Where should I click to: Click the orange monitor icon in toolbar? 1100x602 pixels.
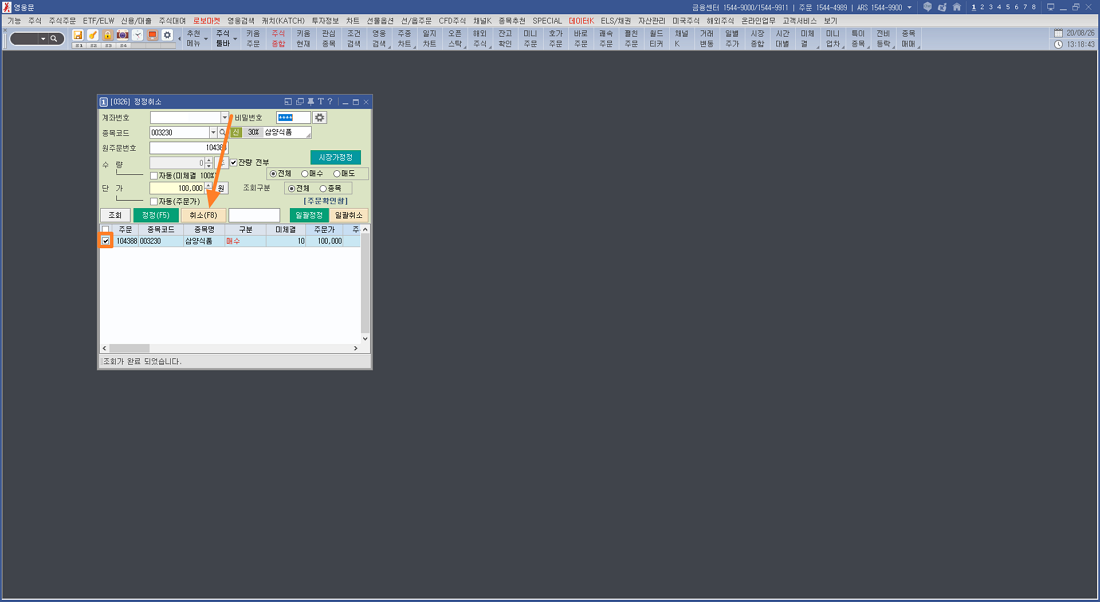tap(152, 35)
